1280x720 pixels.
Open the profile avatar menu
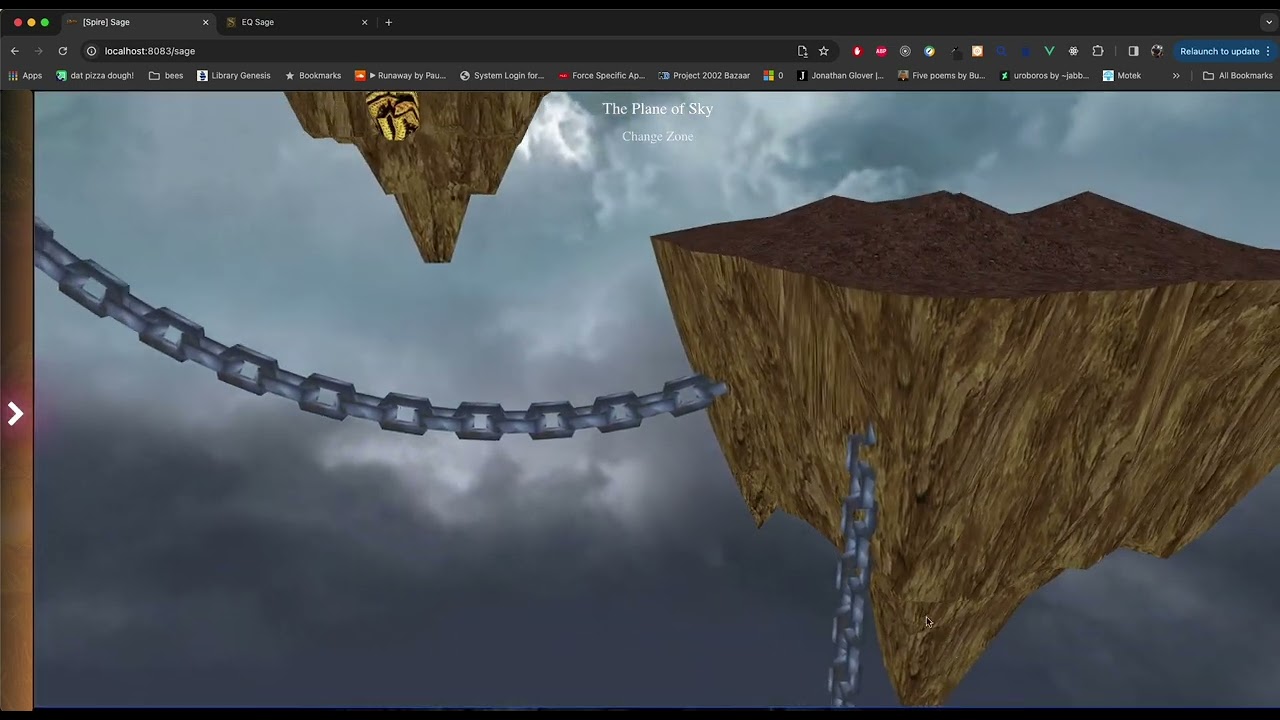point(1157,51)
